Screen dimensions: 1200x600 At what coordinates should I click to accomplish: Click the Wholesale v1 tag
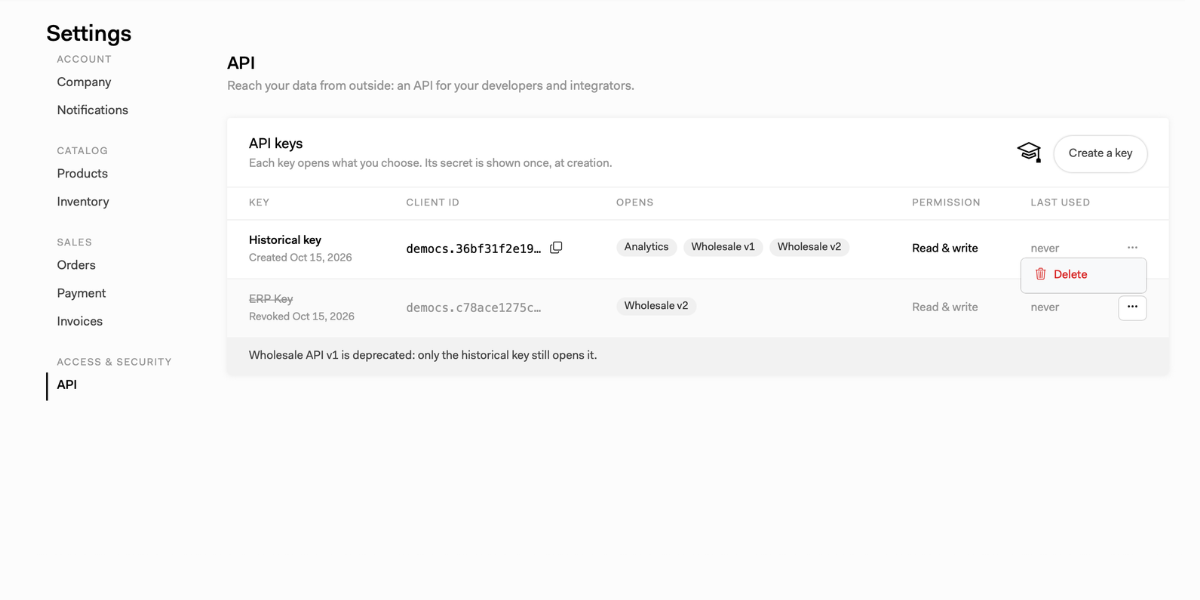pos(723,247)
